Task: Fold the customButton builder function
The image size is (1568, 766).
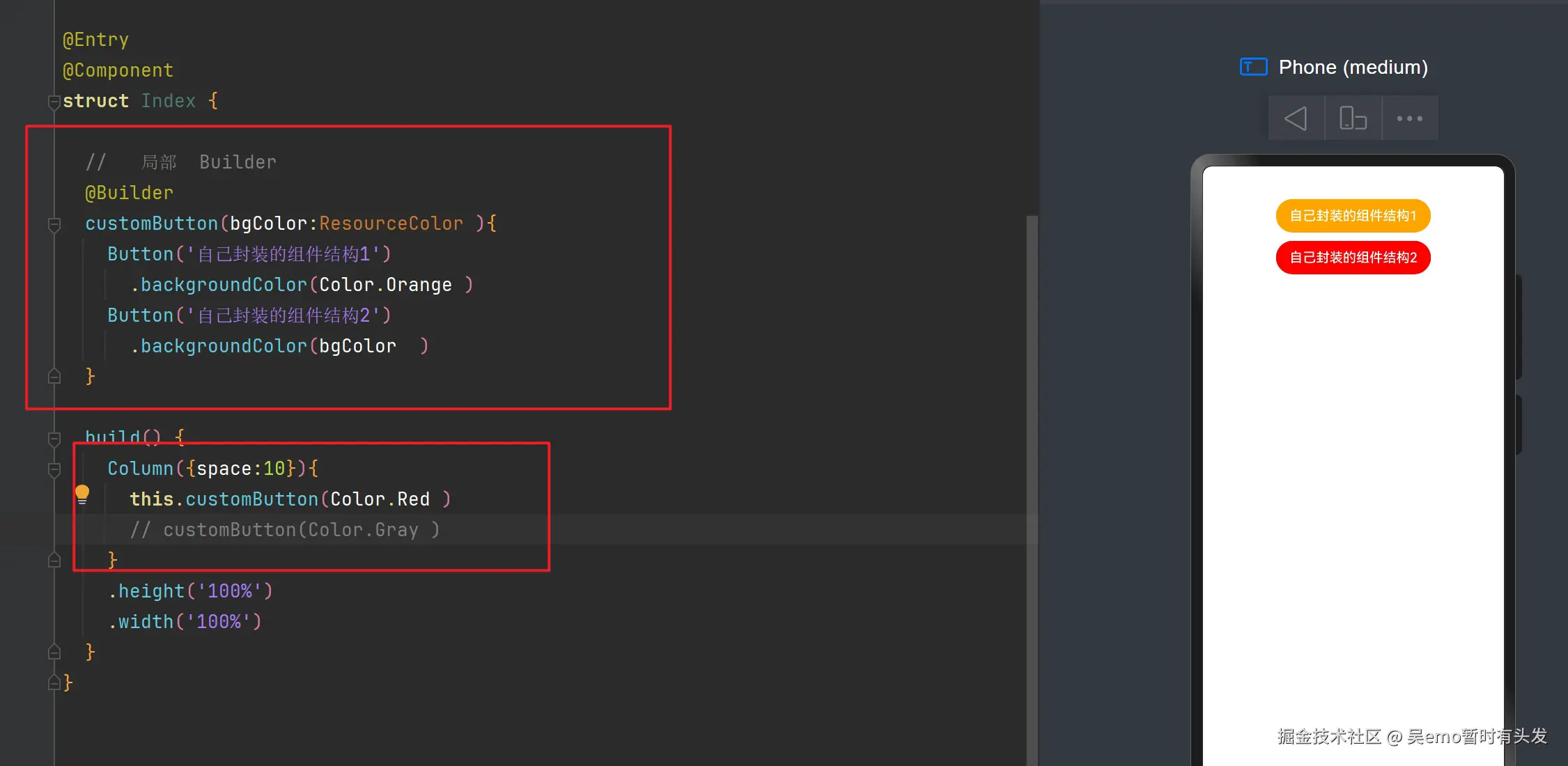Action: [x=54, y=224]
